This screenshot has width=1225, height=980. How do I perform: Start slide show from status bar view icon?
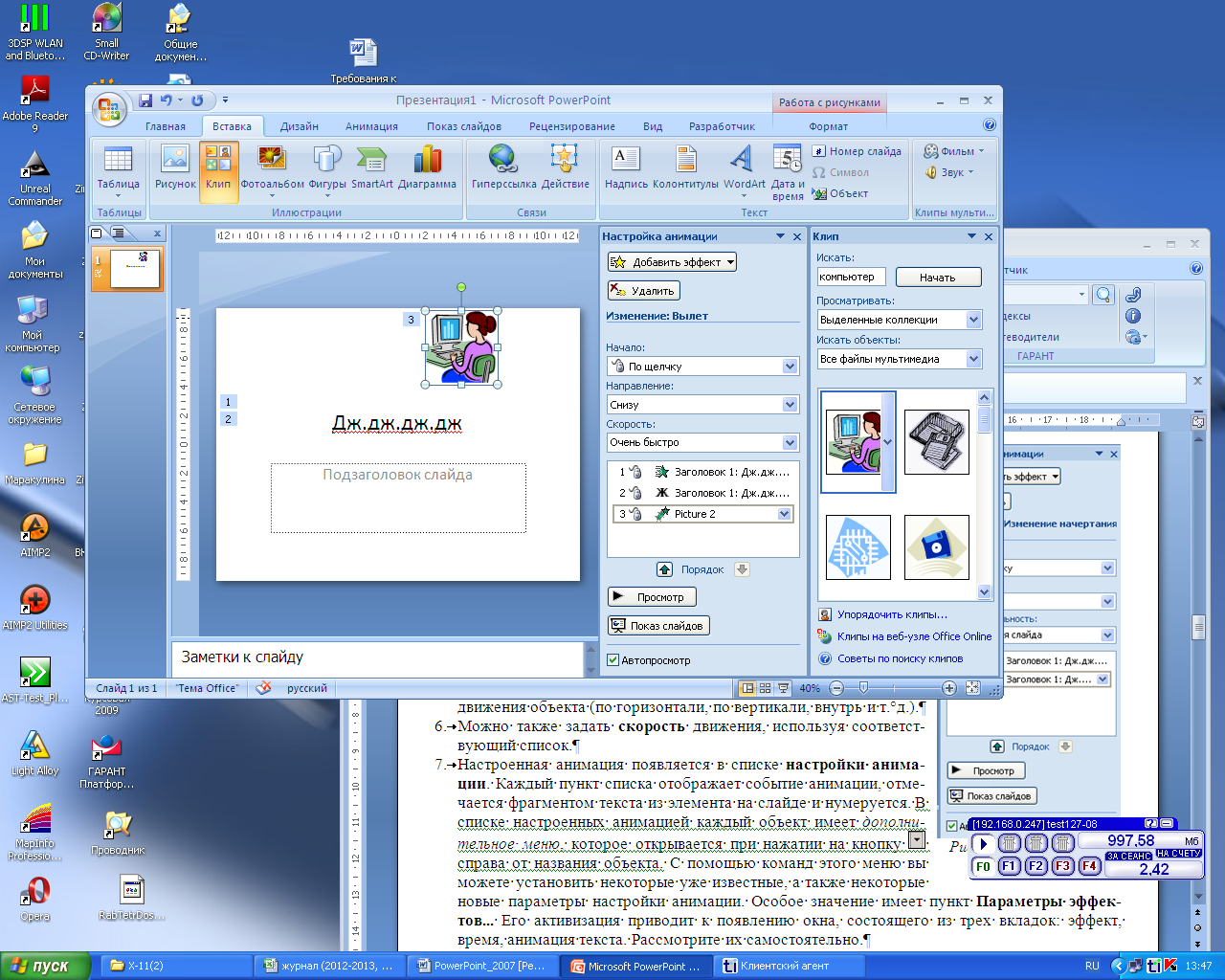tap(784, 688)
